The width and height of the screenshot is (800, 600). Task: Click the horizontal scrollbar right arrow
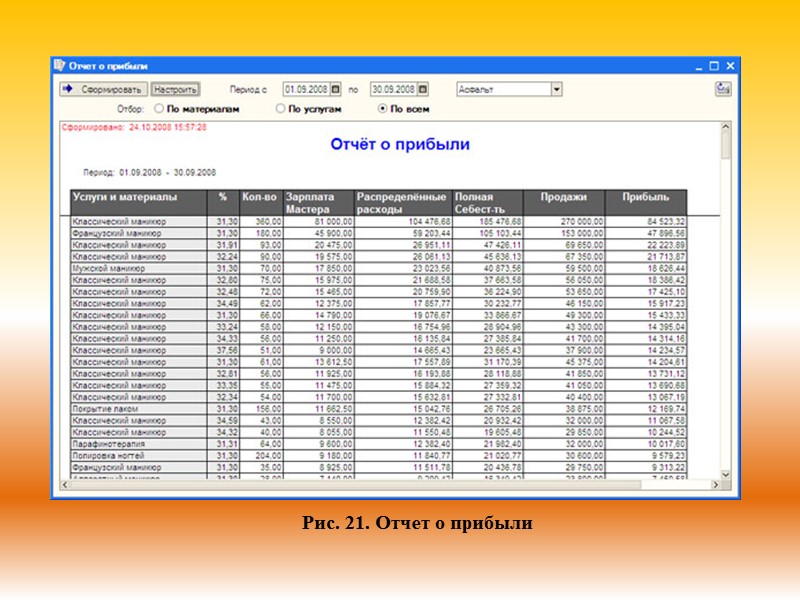(715, 485)
